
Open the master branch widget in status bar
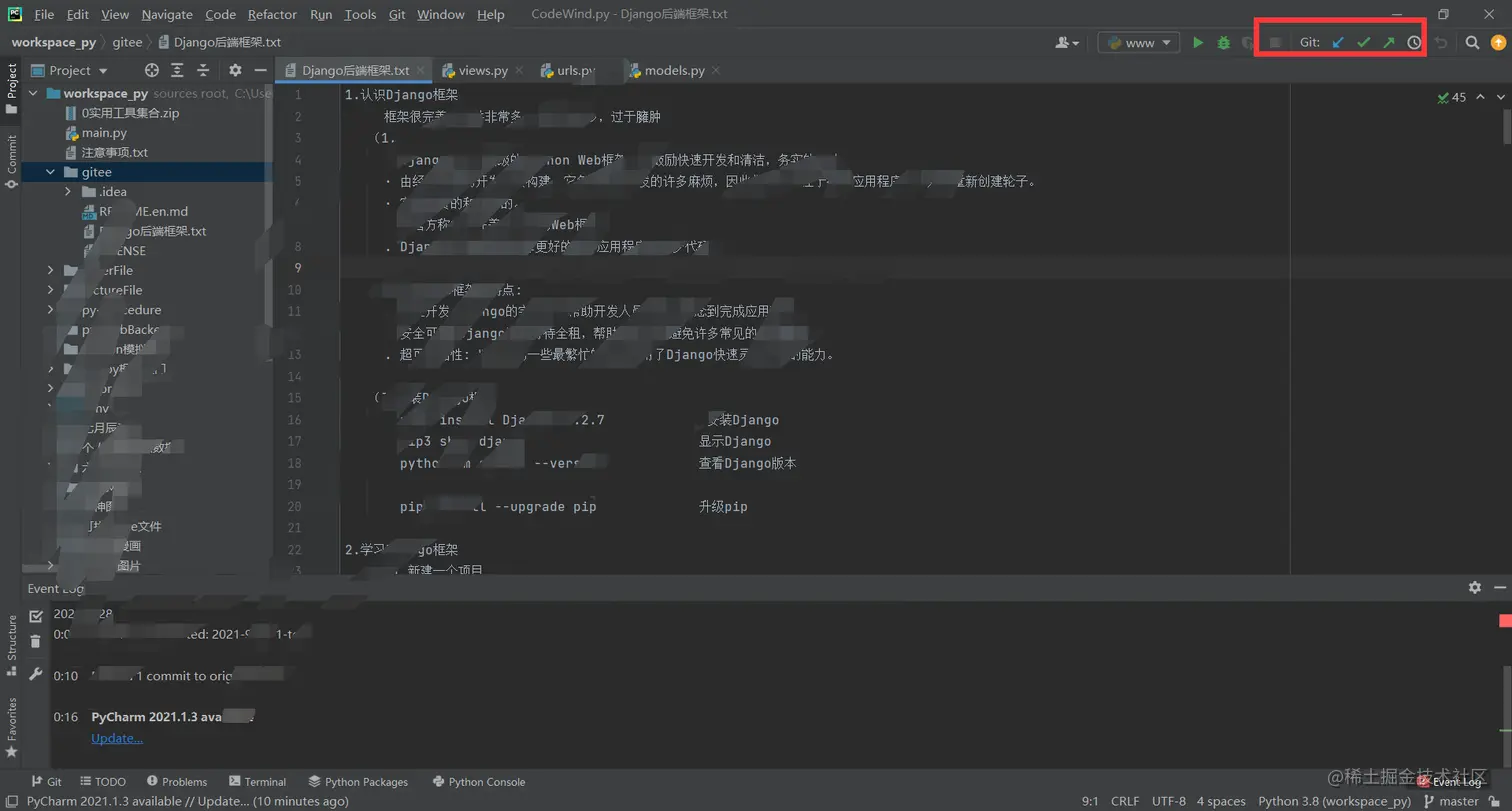coord(1451,801)
